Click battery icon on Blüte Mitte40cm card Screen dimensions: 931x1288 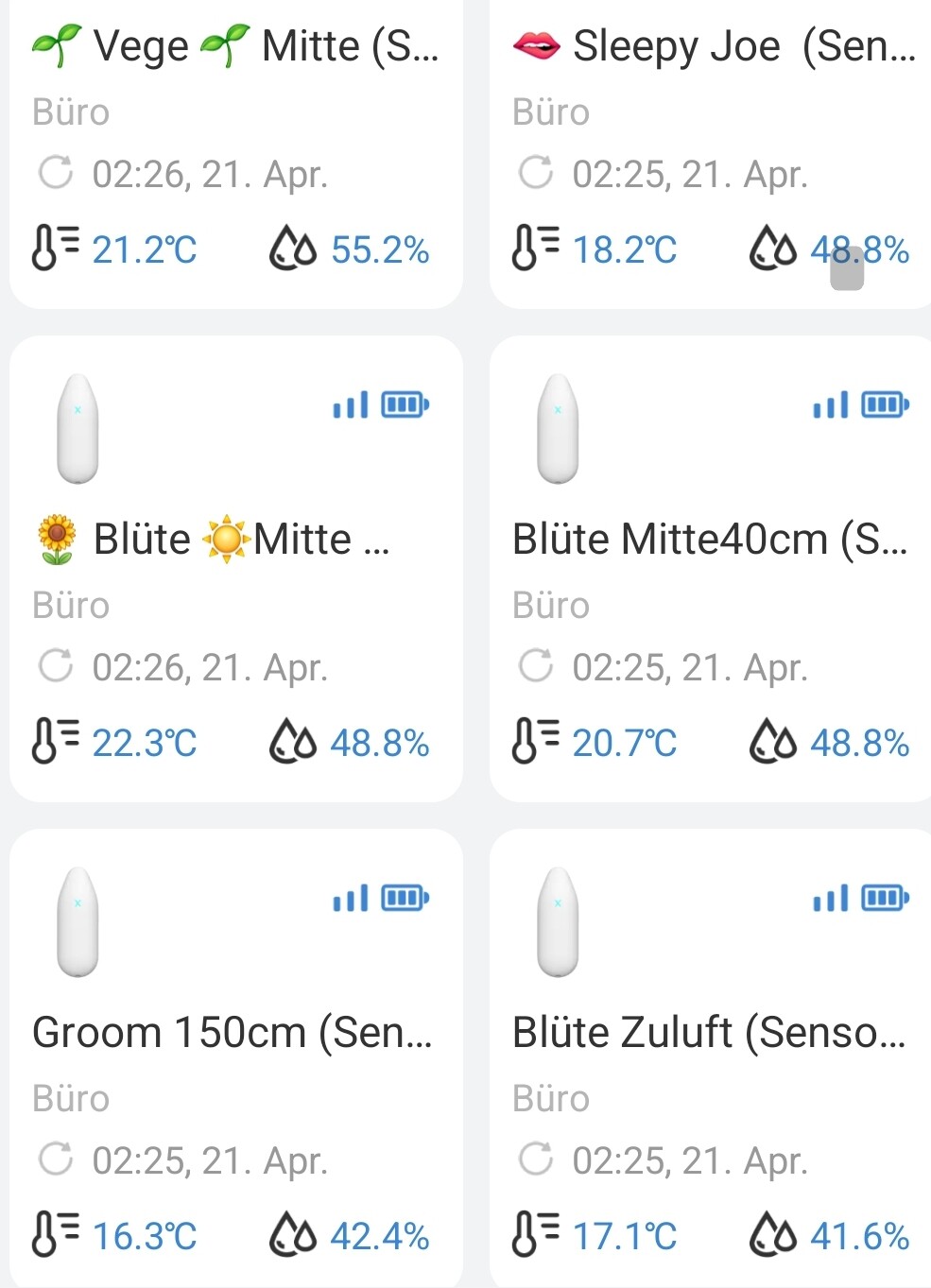pos(885,405)
